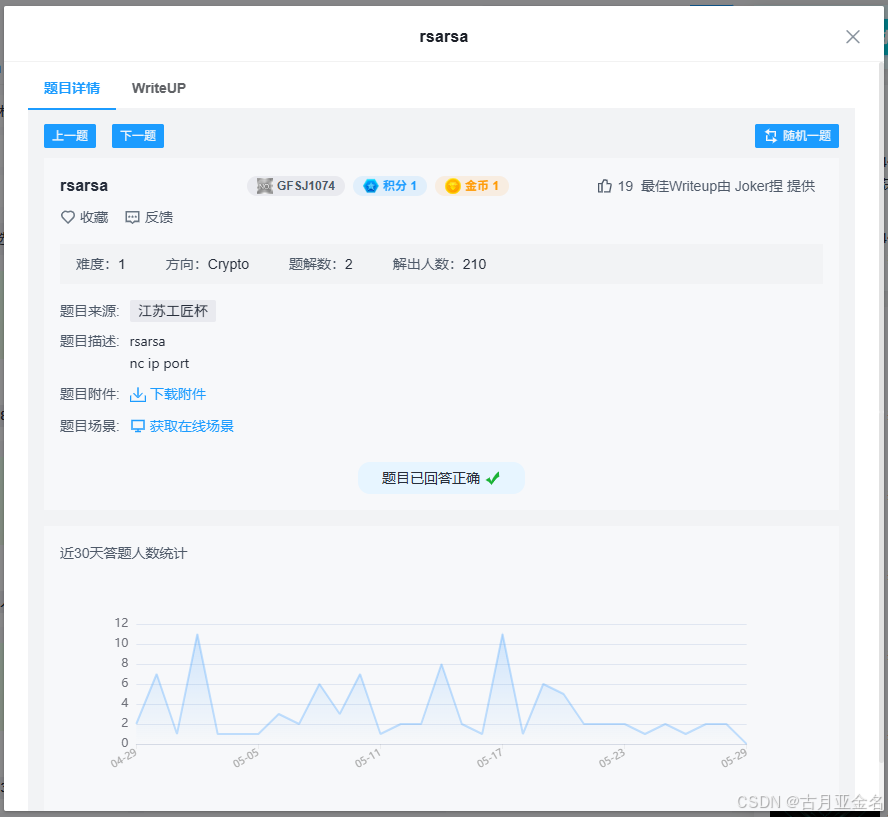Viewport: 888px width, 817px height.
Task: Switch to the WriteUP tab
Action: [x=158, y=88]
